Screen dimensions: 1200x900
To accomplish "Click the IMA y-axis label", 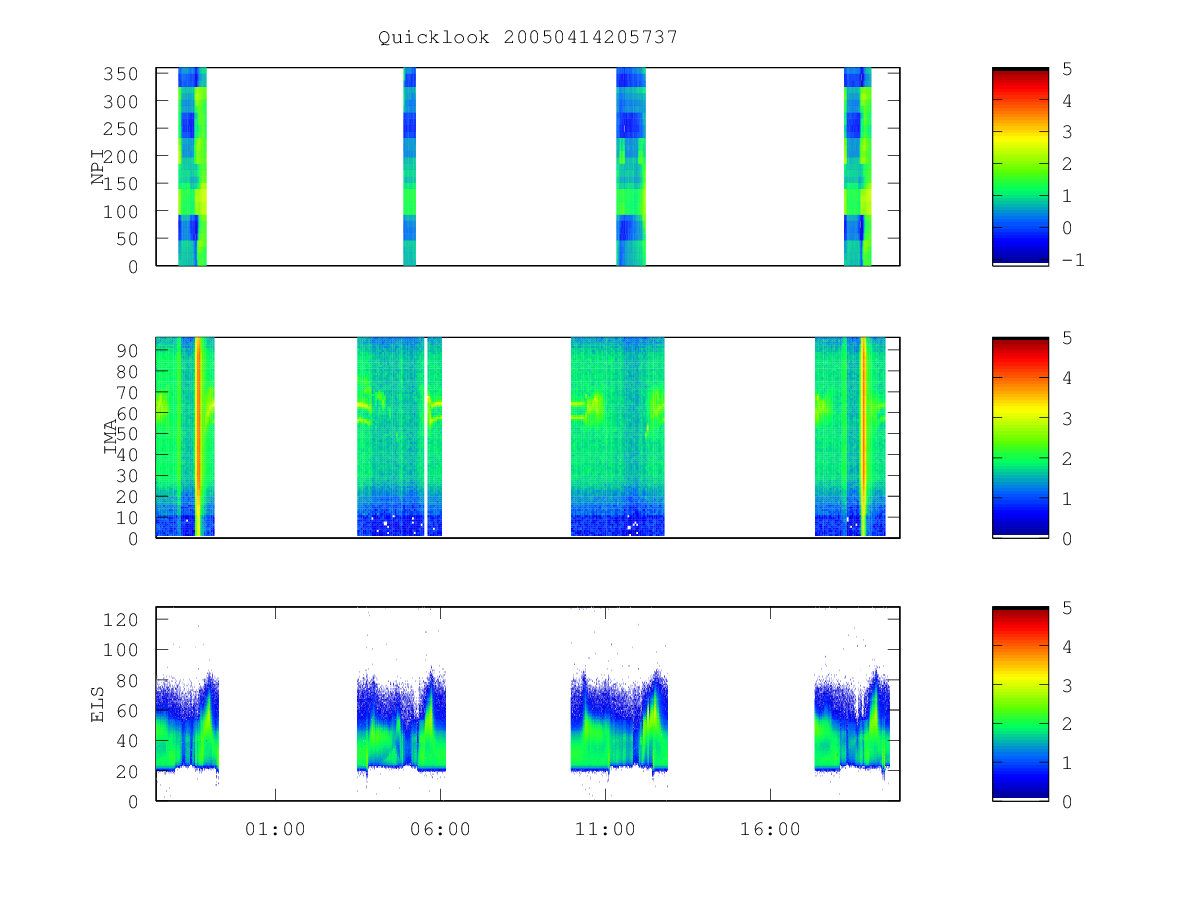I will coord(111,438).
